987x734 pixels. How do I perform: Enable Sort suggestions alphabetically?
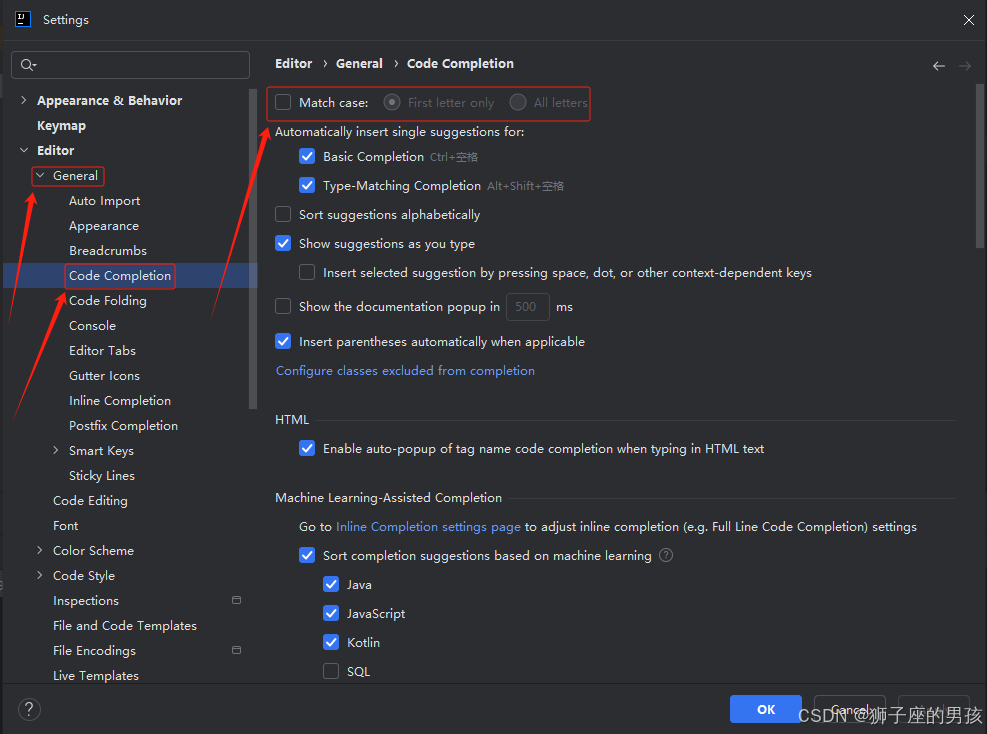pyautogui.click(x=283, y=214)
